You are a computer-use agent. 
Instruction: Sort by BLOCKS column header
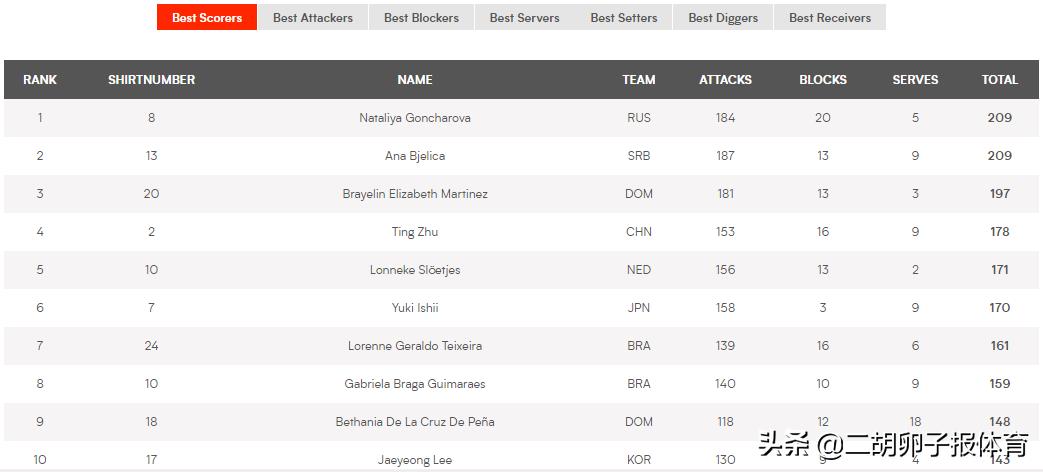coord(823,79)
